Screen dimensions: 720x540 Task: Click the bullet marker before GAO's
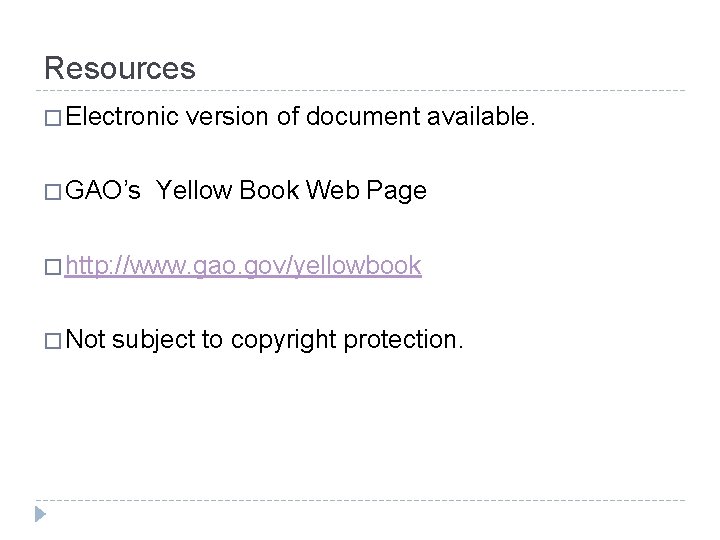coord(53,193)
